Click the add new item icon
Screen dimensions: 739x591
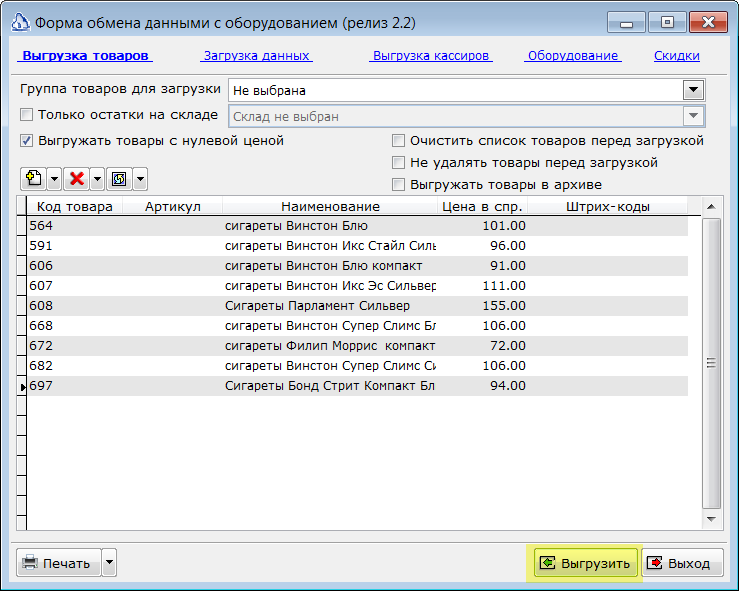point(33,179)
